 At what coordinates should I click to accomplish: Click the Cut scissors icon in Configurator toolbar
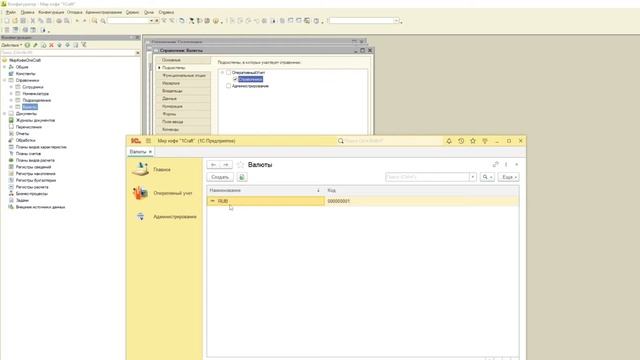click(33, 20)
